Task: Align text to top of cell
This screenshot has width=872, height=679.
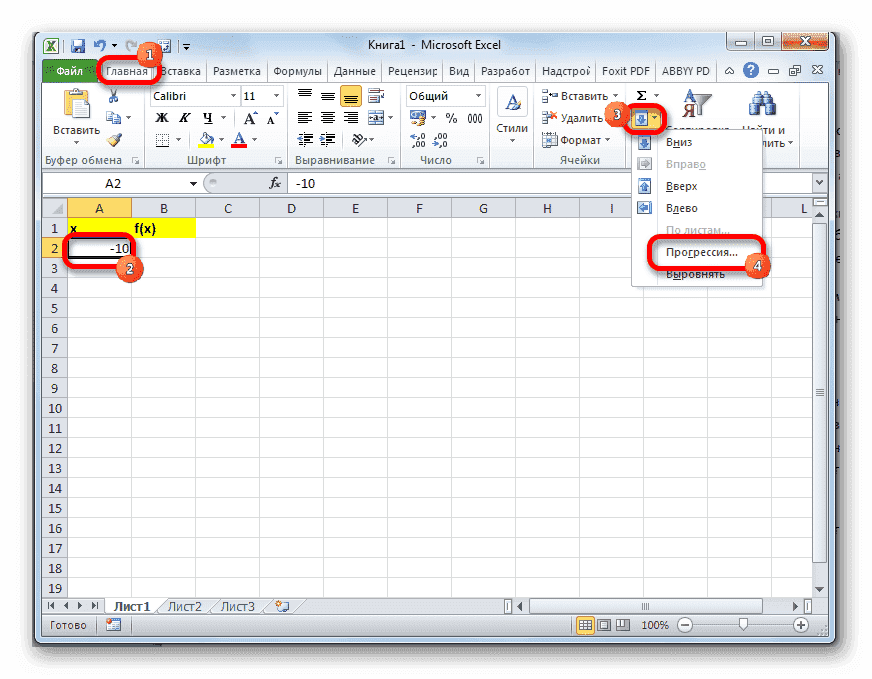Action: tap(305, 96)
